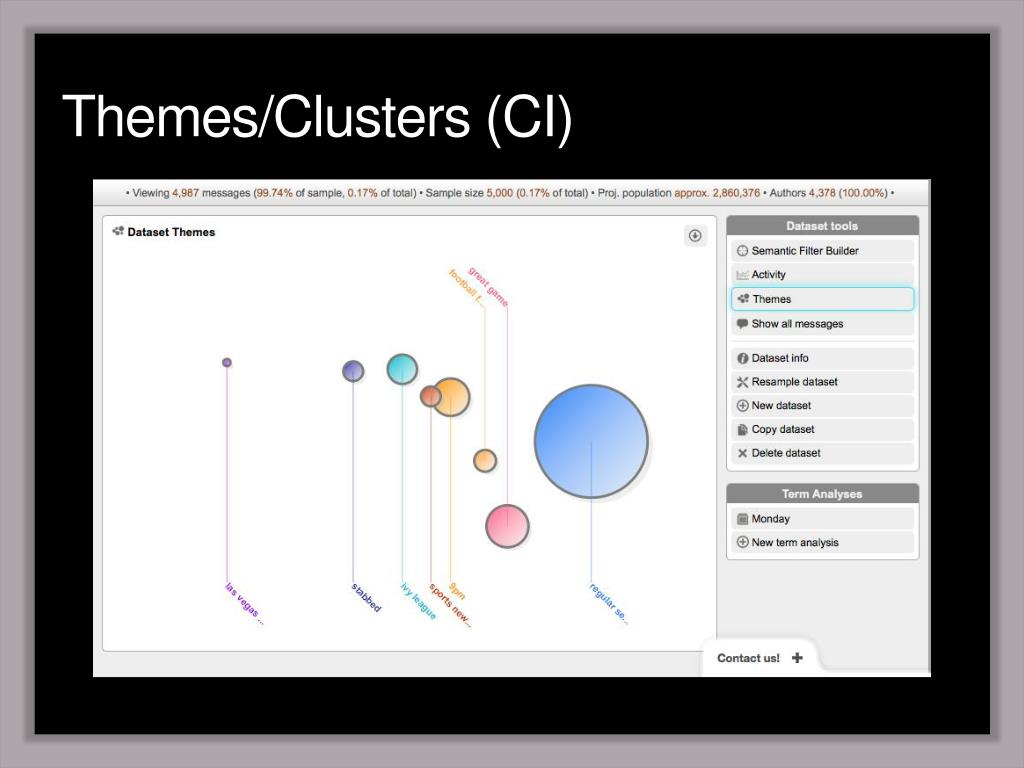Click the tools icon for Resample dataset
The width and height of the screenshot is (1024, 768).
tap(742, 382)
